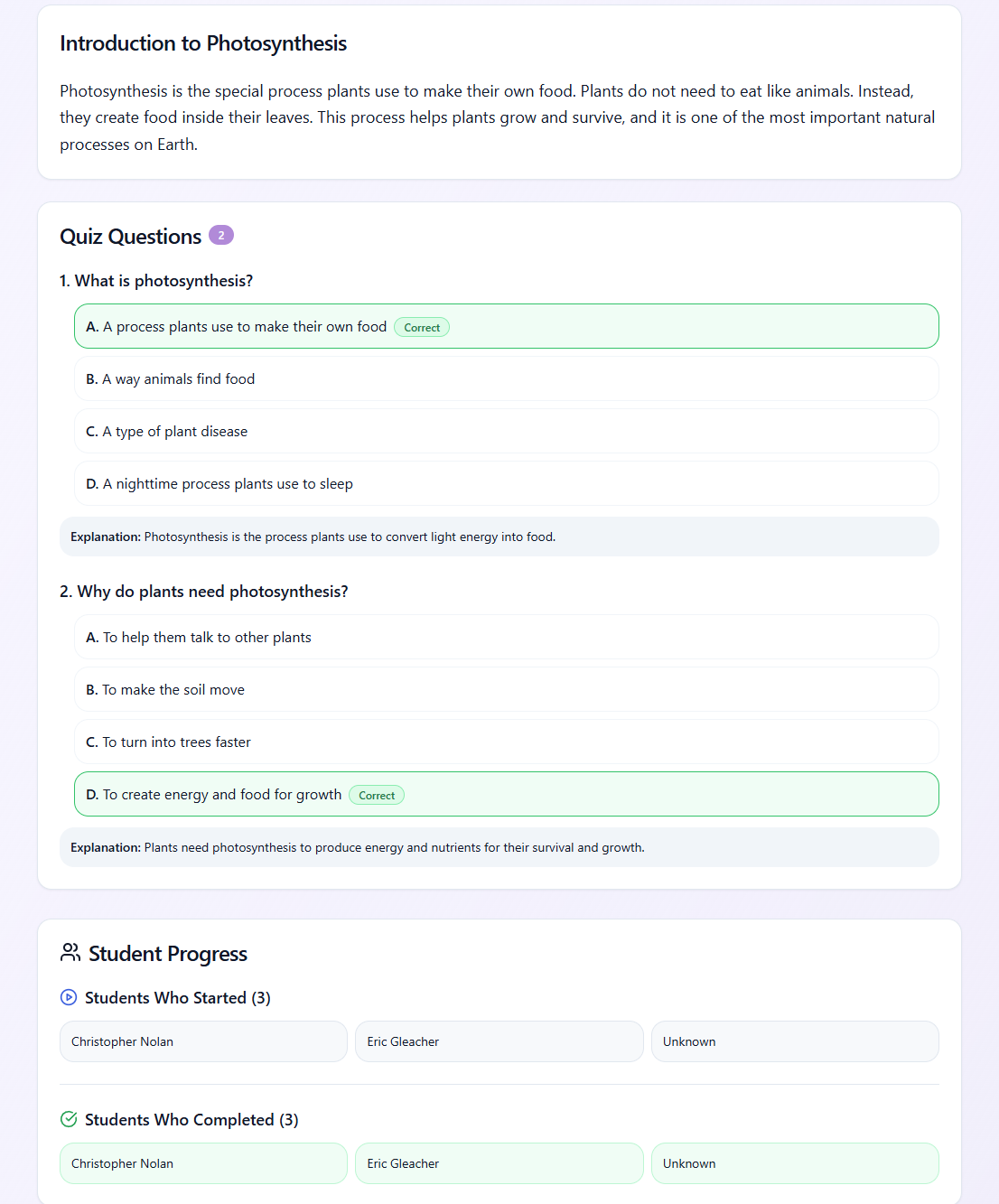The height and width of the screenshot is (1204, 999).
Task: Open Christopher Nolan in Students Who Started
Action: pyautogui.click(x=203, y=1041)
